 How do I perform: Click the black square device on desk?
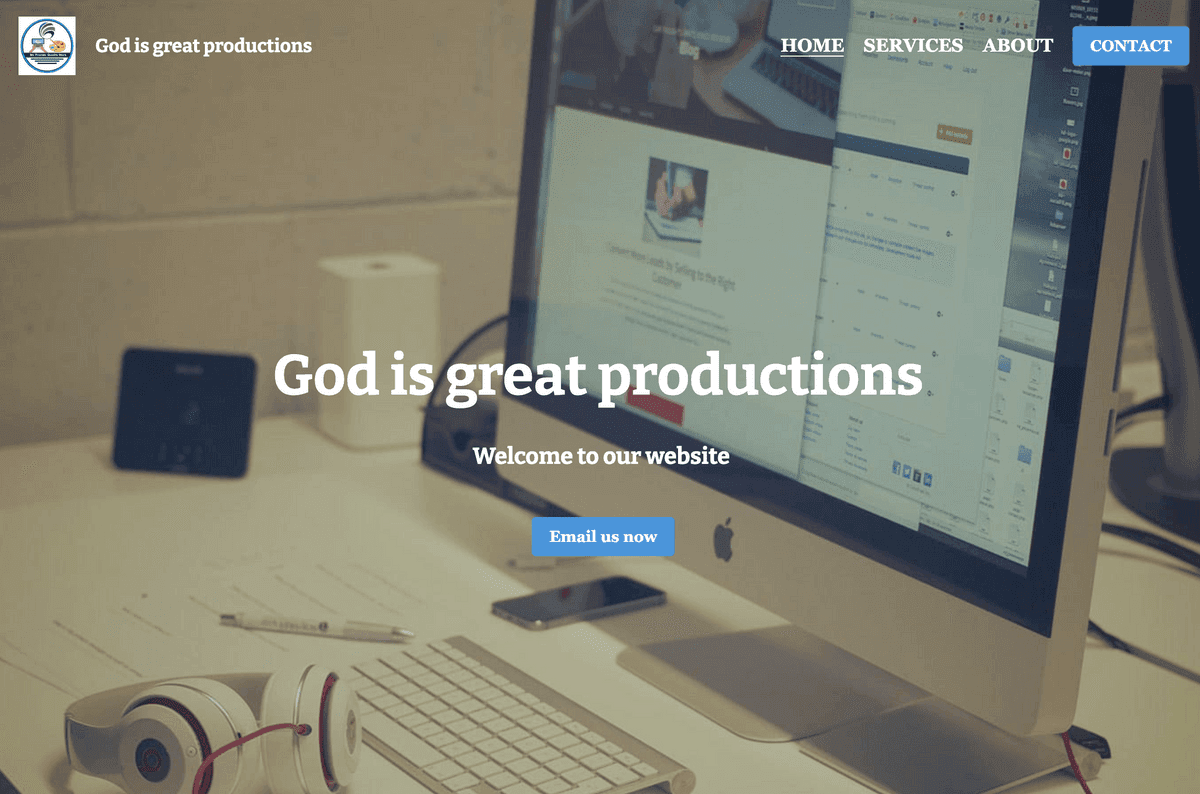[184, 411]
